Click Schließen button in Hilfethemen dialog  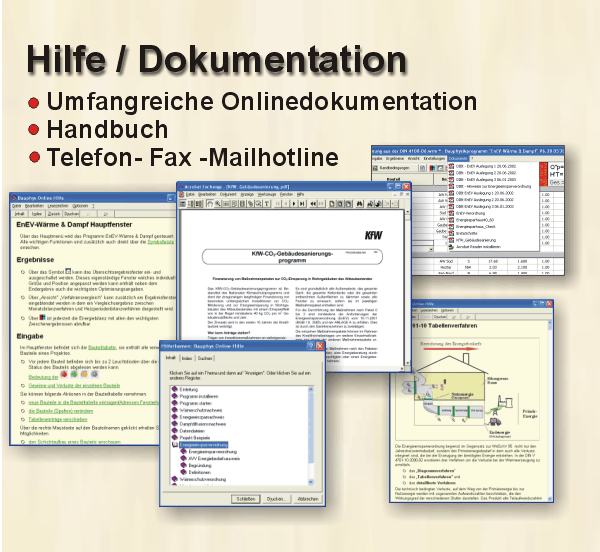tap(246, 499)
